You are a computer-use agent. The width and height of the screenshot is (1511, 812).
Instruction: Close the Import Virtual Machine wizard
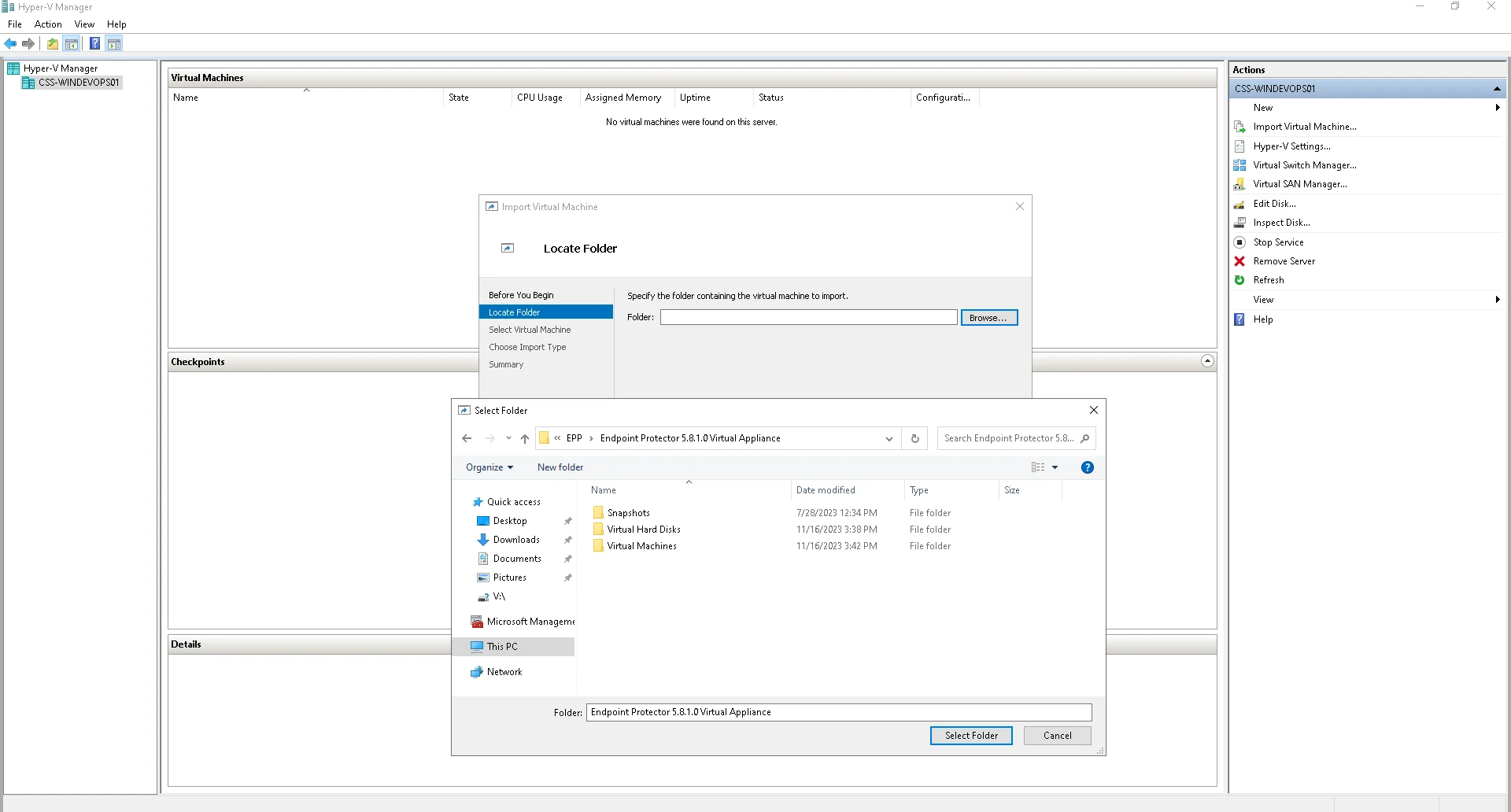1019,207
